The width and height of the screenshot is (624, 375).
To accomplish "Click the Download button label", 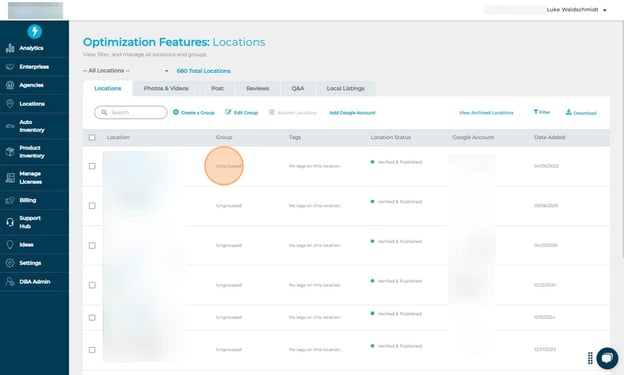I will [585, 113].
